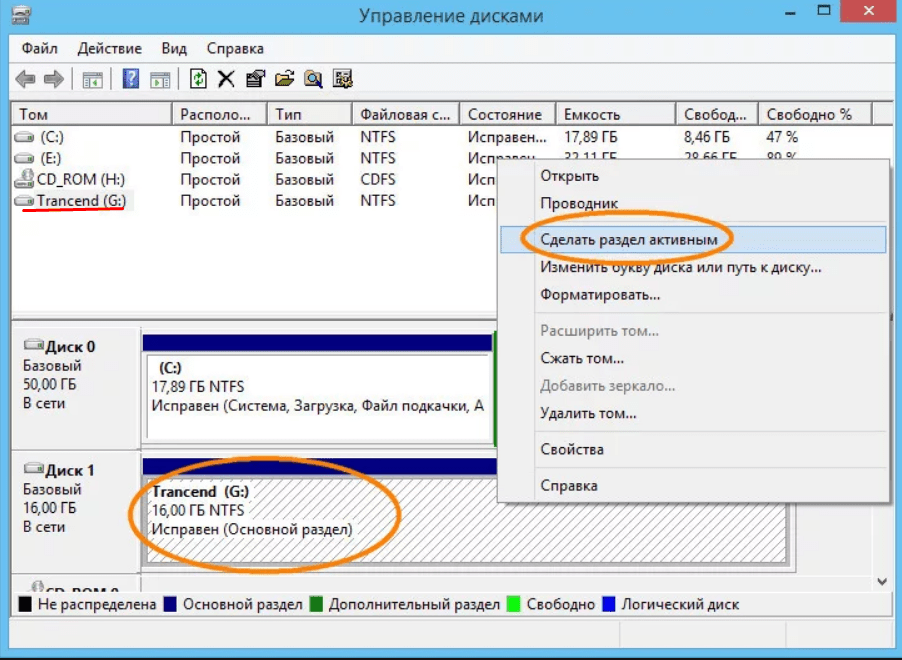Click the magnifier search toolbar icon
902x660 pixels.
click(x=314, y=79)
